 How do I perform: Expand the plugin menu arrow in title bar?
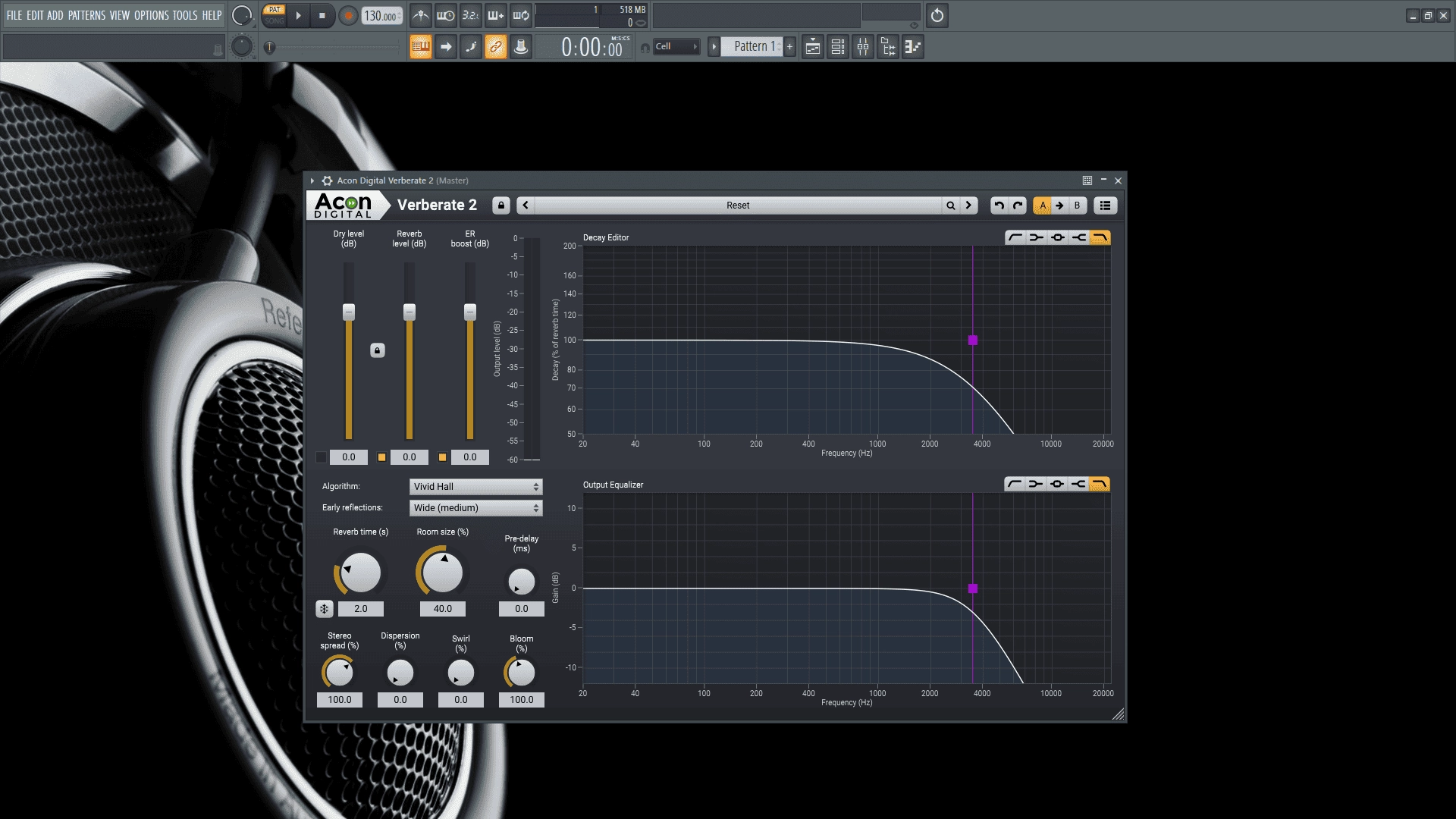[312, 180]
